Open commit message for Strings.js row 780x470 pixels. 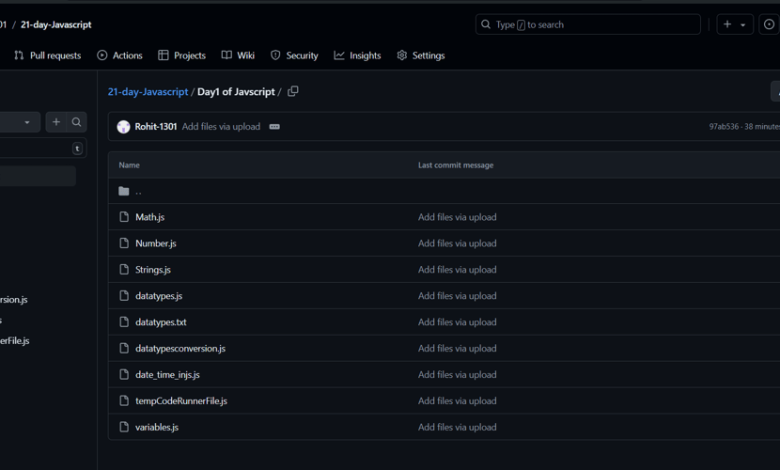(x=457, y=270)
